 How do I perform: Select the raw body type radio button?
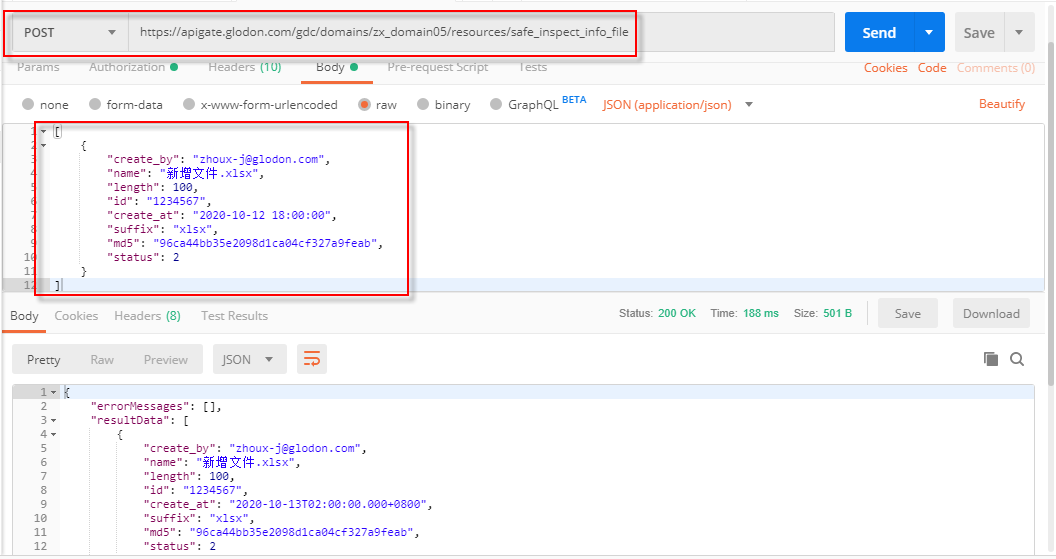(x=365, y=104)
